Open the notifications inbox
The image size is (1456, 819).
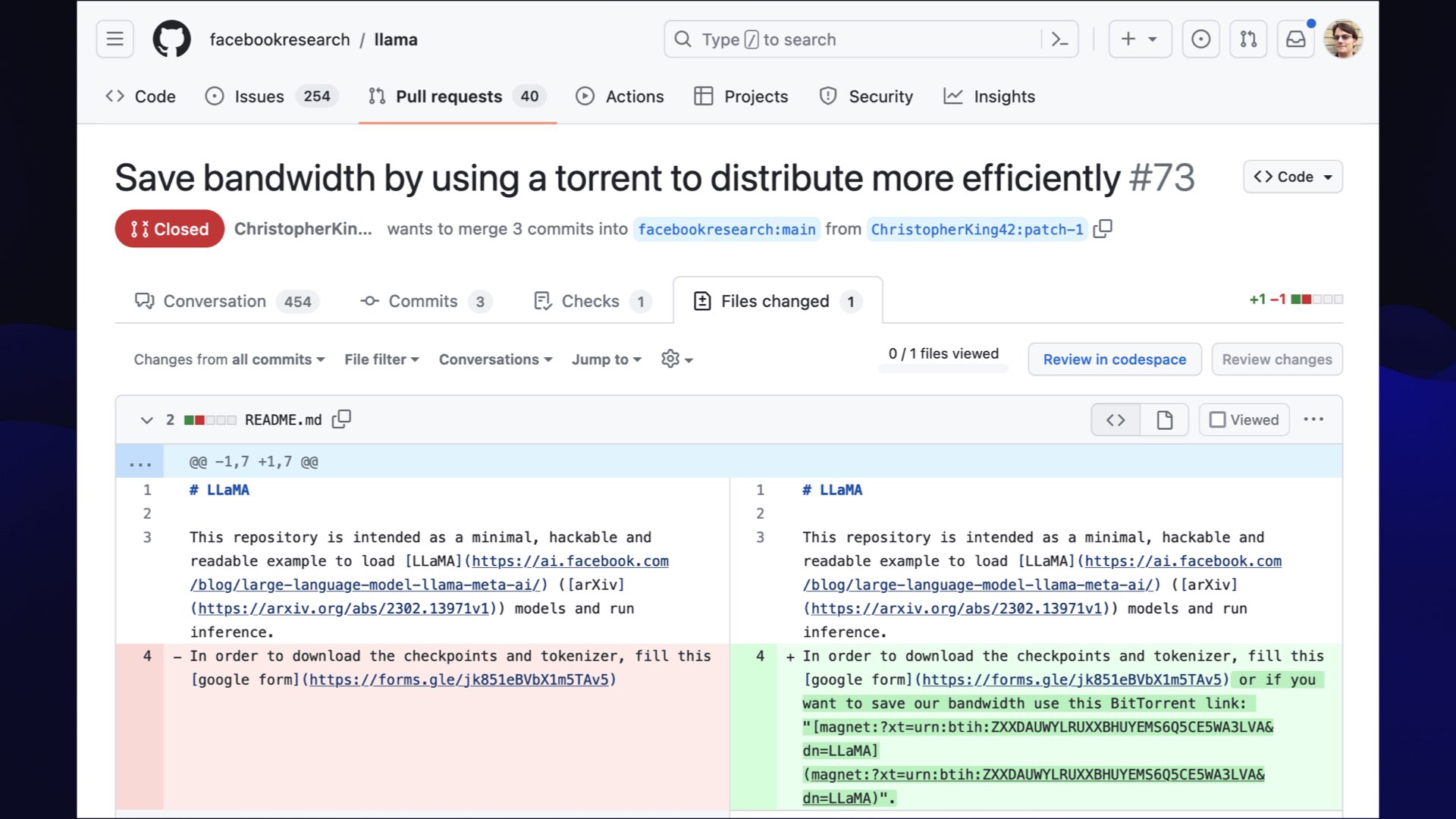click(1296, 39)
